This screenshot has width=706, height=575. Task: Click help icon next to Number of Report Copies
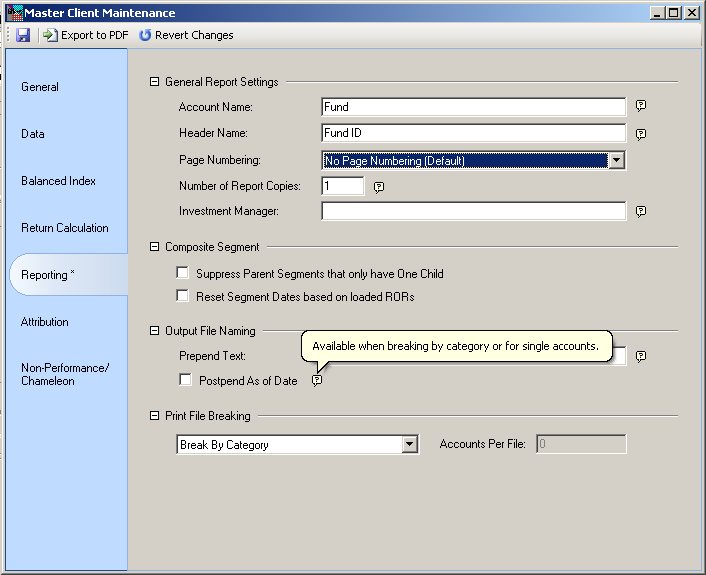click(x=379, y=186)
